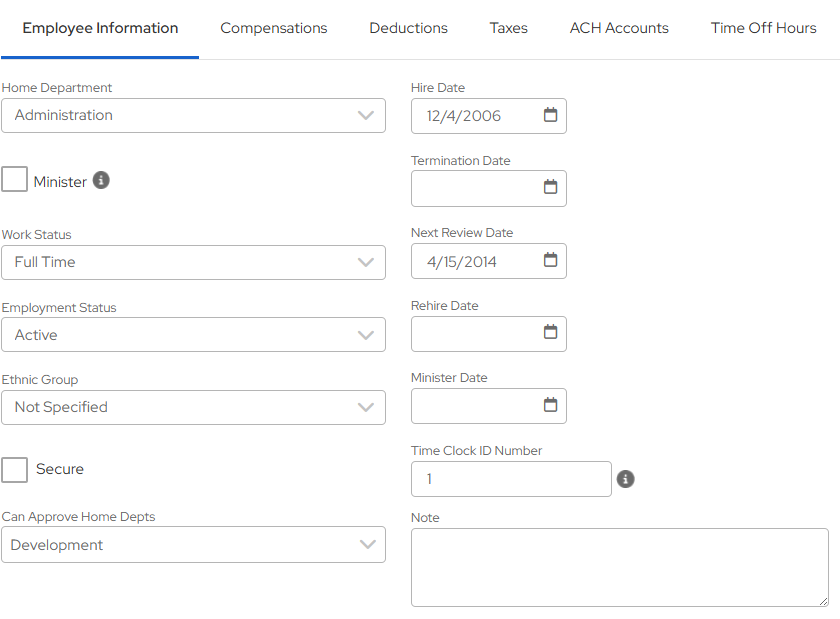
Task: Enable the Secure checkbox
Action: tap(15, 469)
